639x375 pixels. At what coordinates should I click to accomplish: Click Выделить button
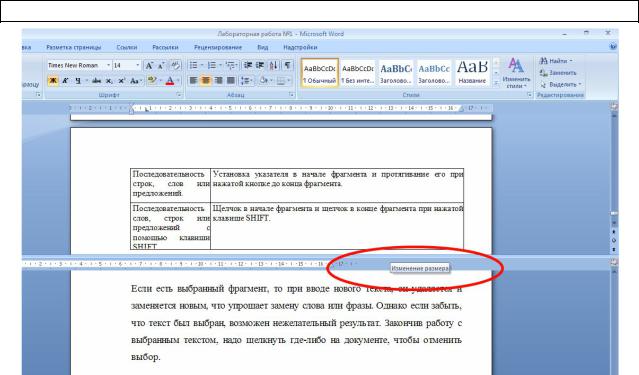tap(560, 84)
